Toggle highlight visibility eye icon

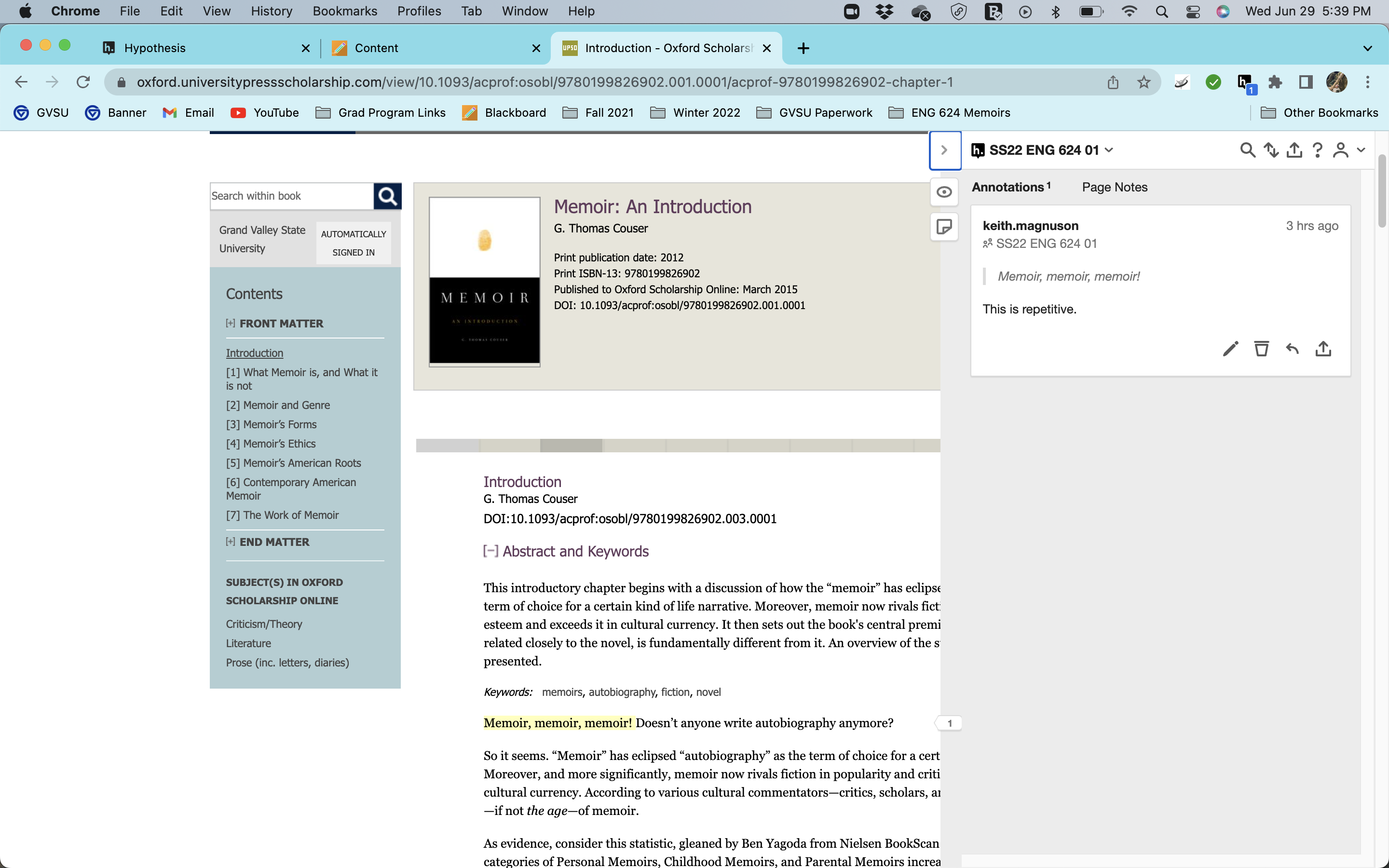click(x=944, y=192)
